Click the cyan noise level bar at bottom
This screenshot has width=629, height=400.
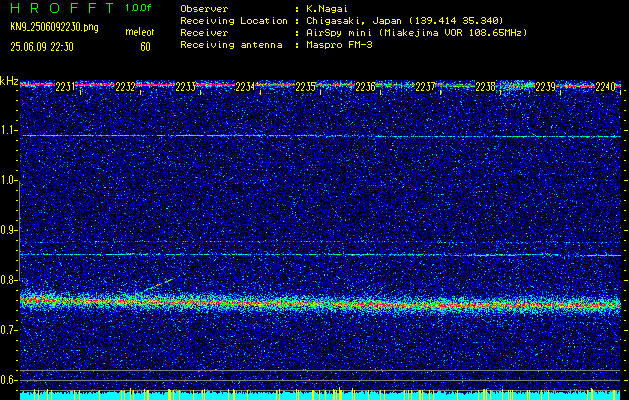320,396
